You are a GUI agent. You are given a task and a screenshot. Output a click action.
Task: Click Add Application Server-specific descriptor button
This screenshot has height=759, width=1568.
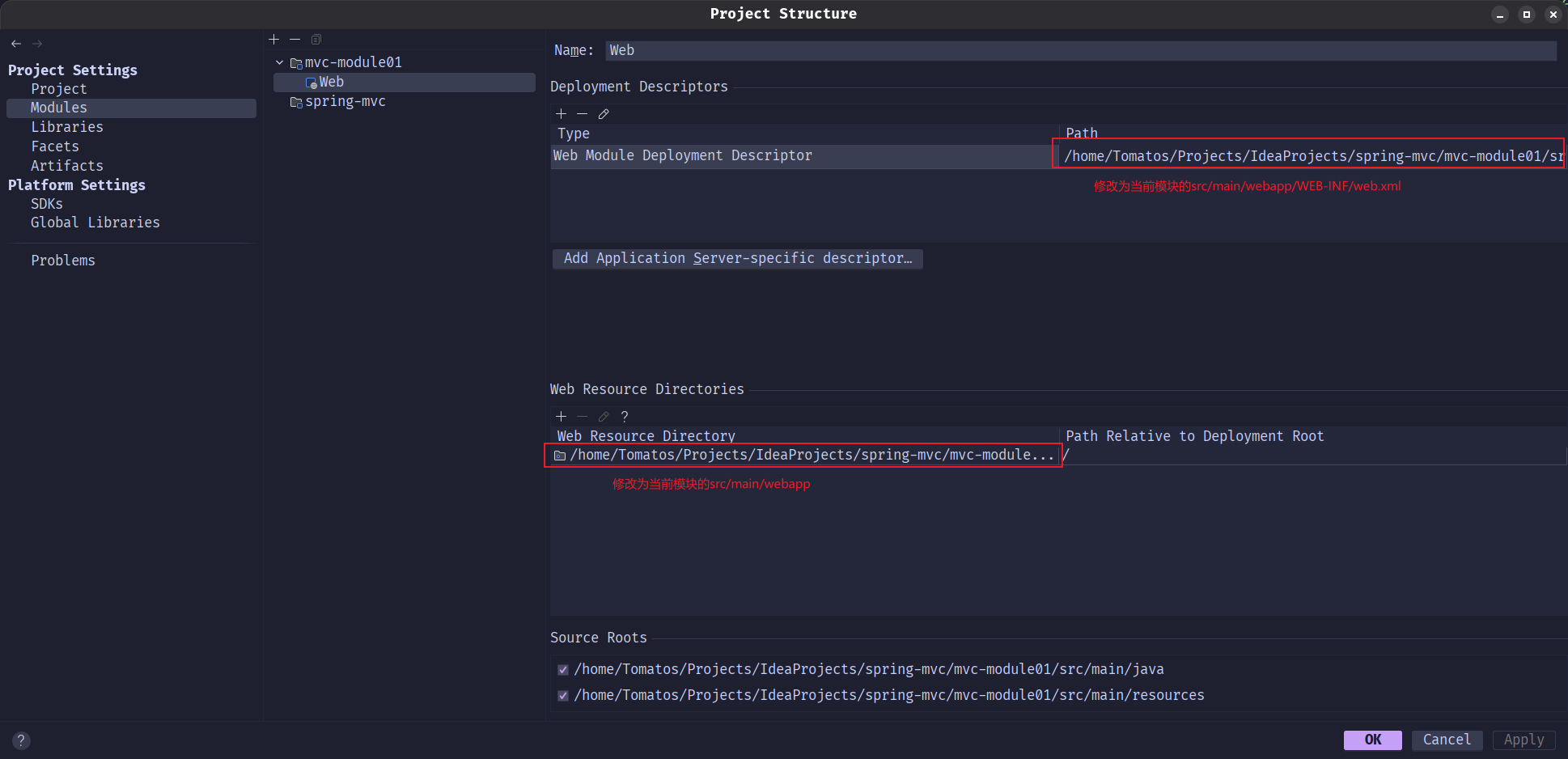(x=737, y=258)
